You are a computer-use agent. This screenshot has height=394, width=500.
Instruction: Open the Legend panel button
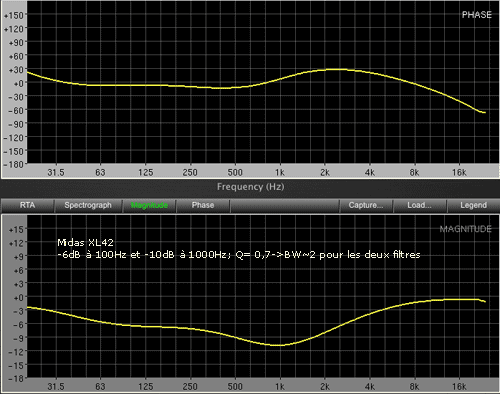(x=473, y=205)
